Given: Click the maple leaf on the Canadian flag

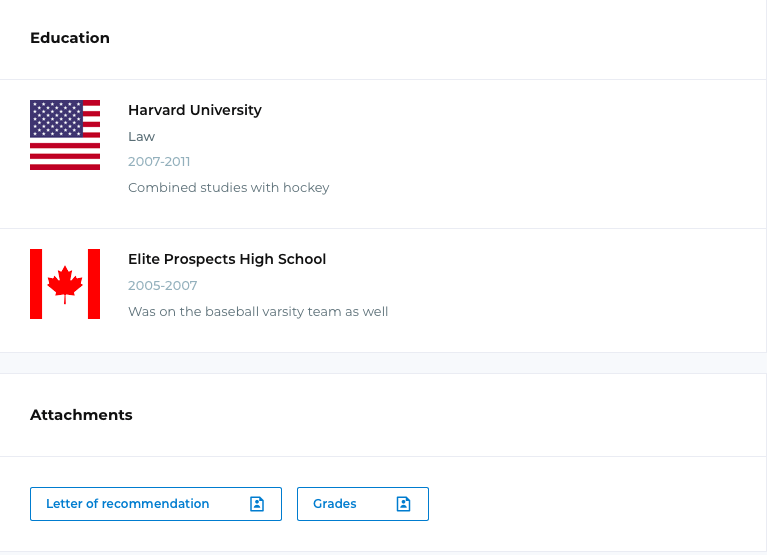Looking at the screenshot, I should pyautogui.click(x=65, y=285).
